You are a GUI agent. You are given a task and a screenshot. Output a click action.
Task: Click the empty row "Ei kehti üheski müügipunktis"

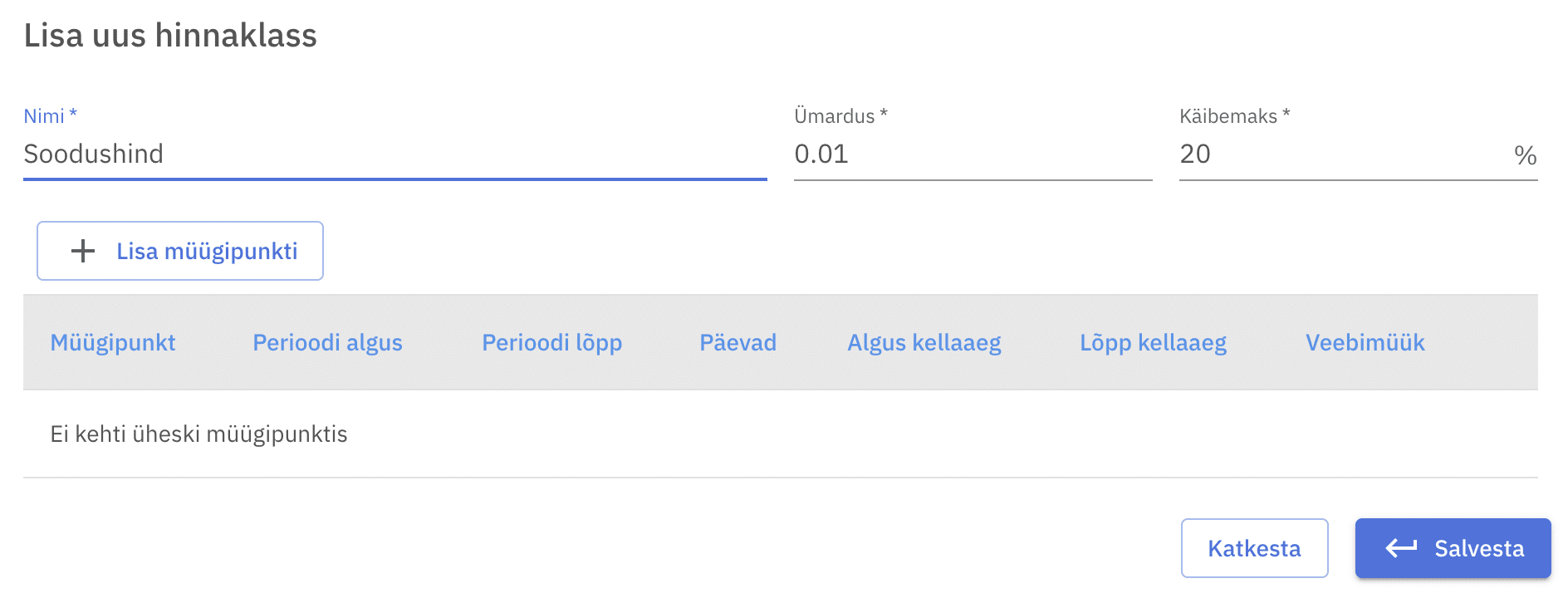[x=198, y=434]
